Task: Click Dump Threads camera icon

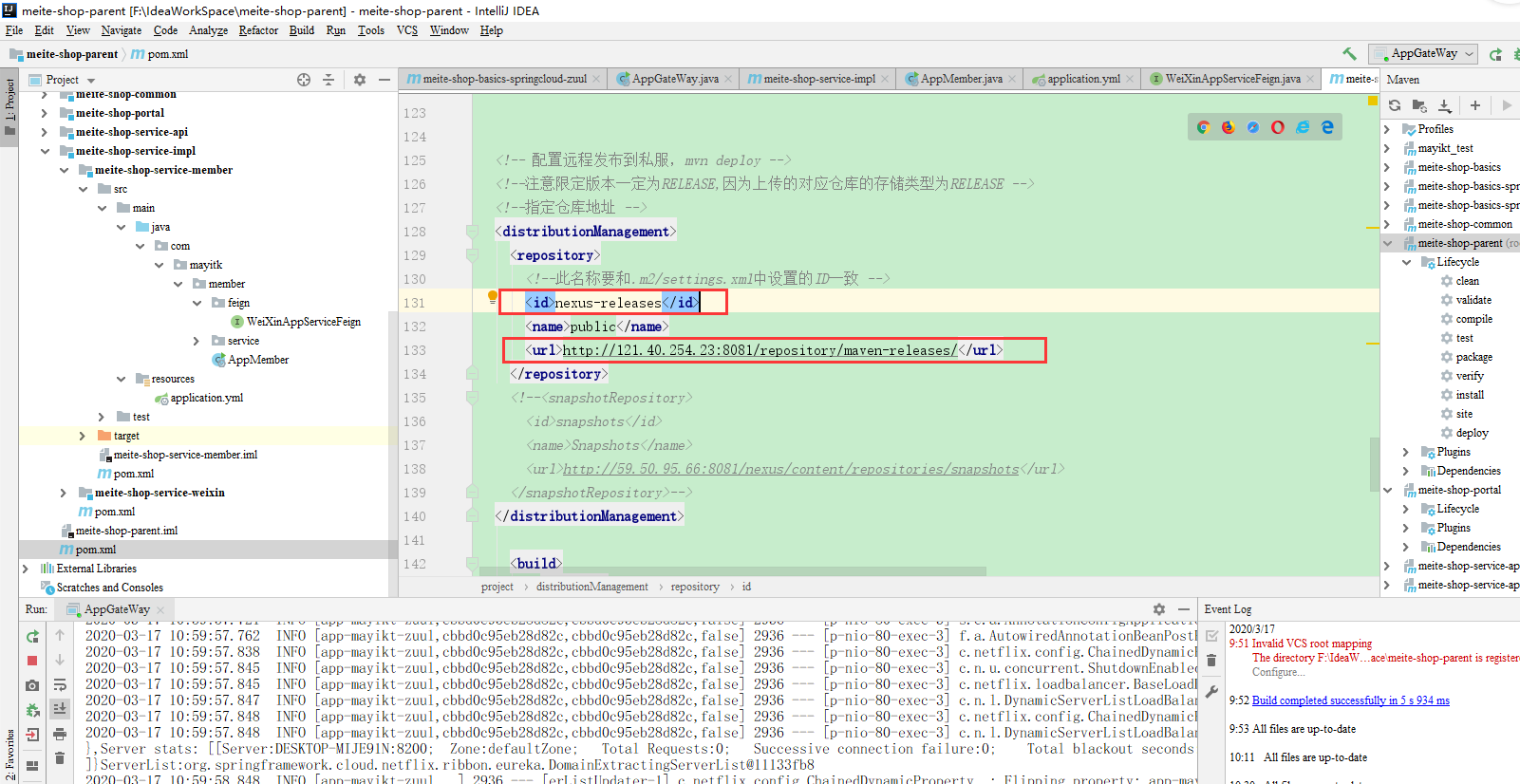Action: (x=32, y=685)
